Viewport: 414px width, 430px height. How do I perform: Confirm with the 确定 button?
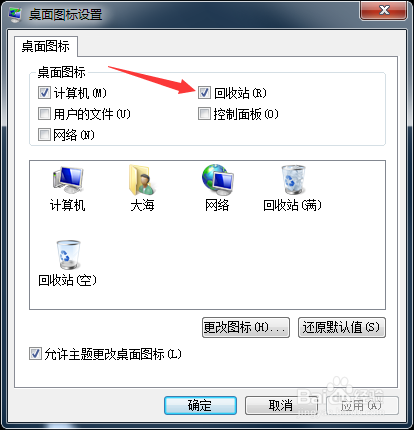pos(200,405)
